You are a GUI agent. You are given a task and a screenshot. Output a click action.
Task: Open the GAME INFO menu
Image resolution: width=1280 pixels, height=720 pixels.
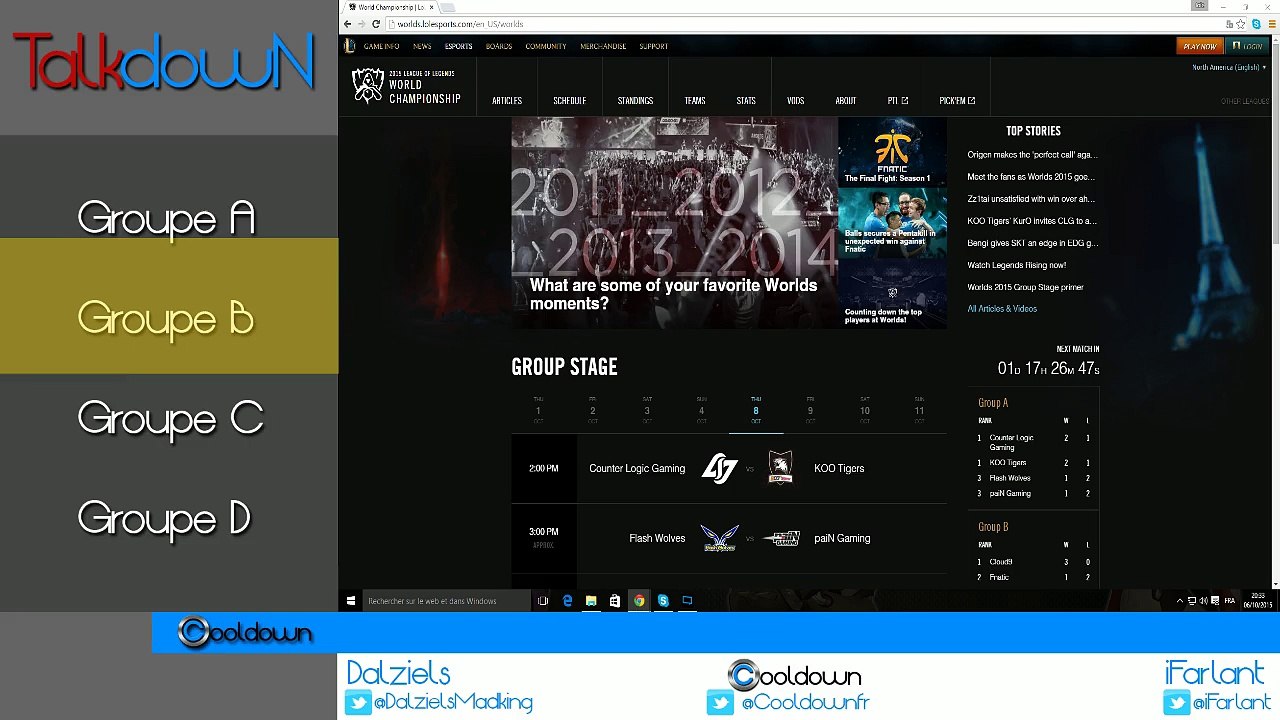point(381,46)
